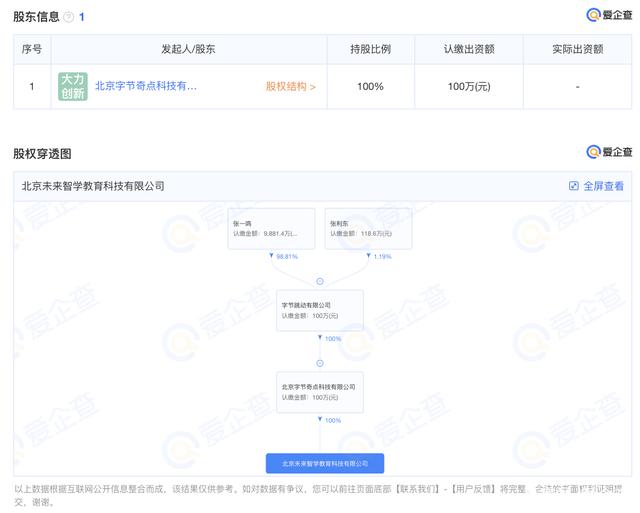This screenshot has height=513, width=640.
Task: Click the help icon beside 股东信息
Action: [69, 17]
